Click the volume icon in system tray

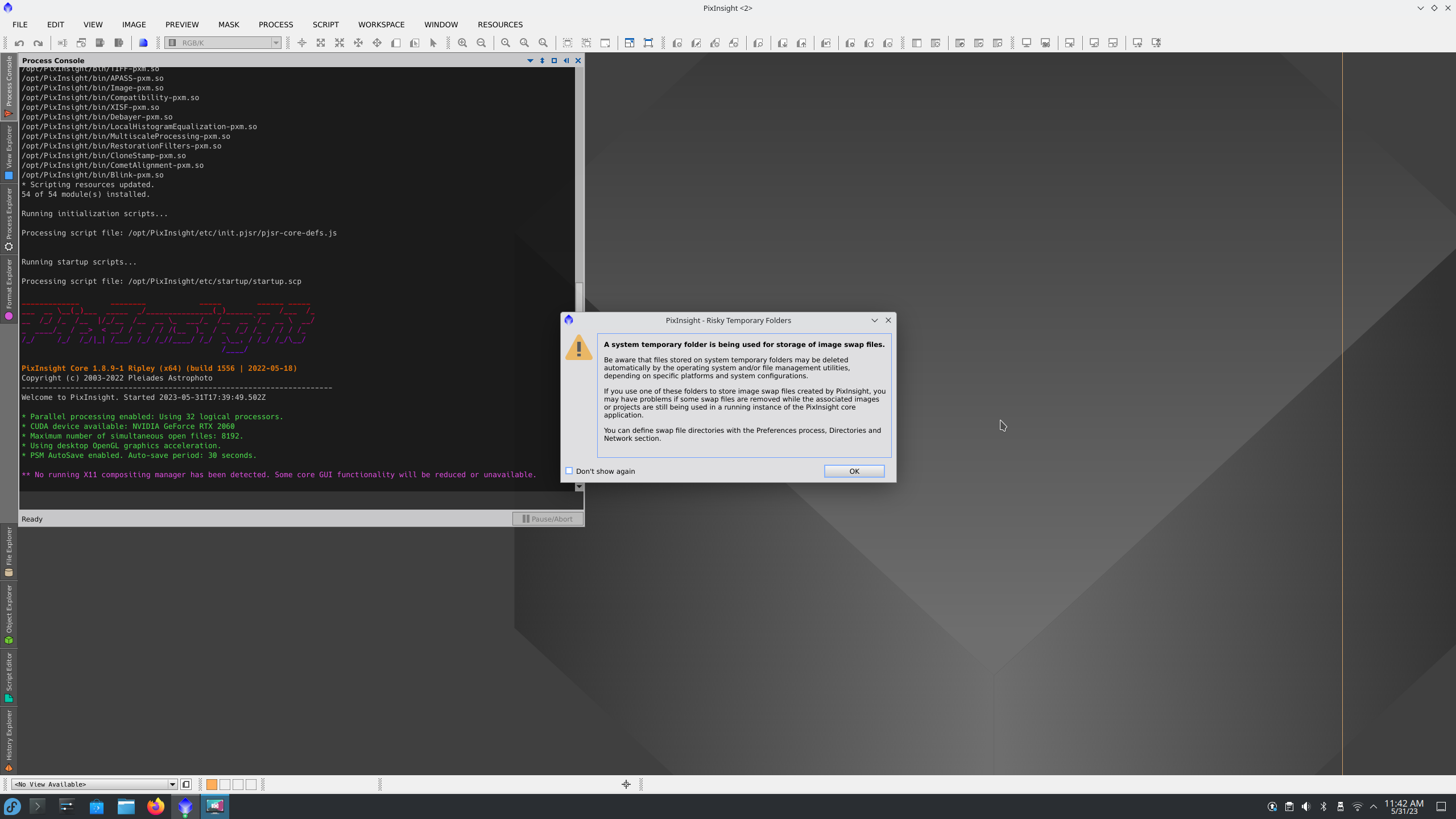tap(1306, 806)
